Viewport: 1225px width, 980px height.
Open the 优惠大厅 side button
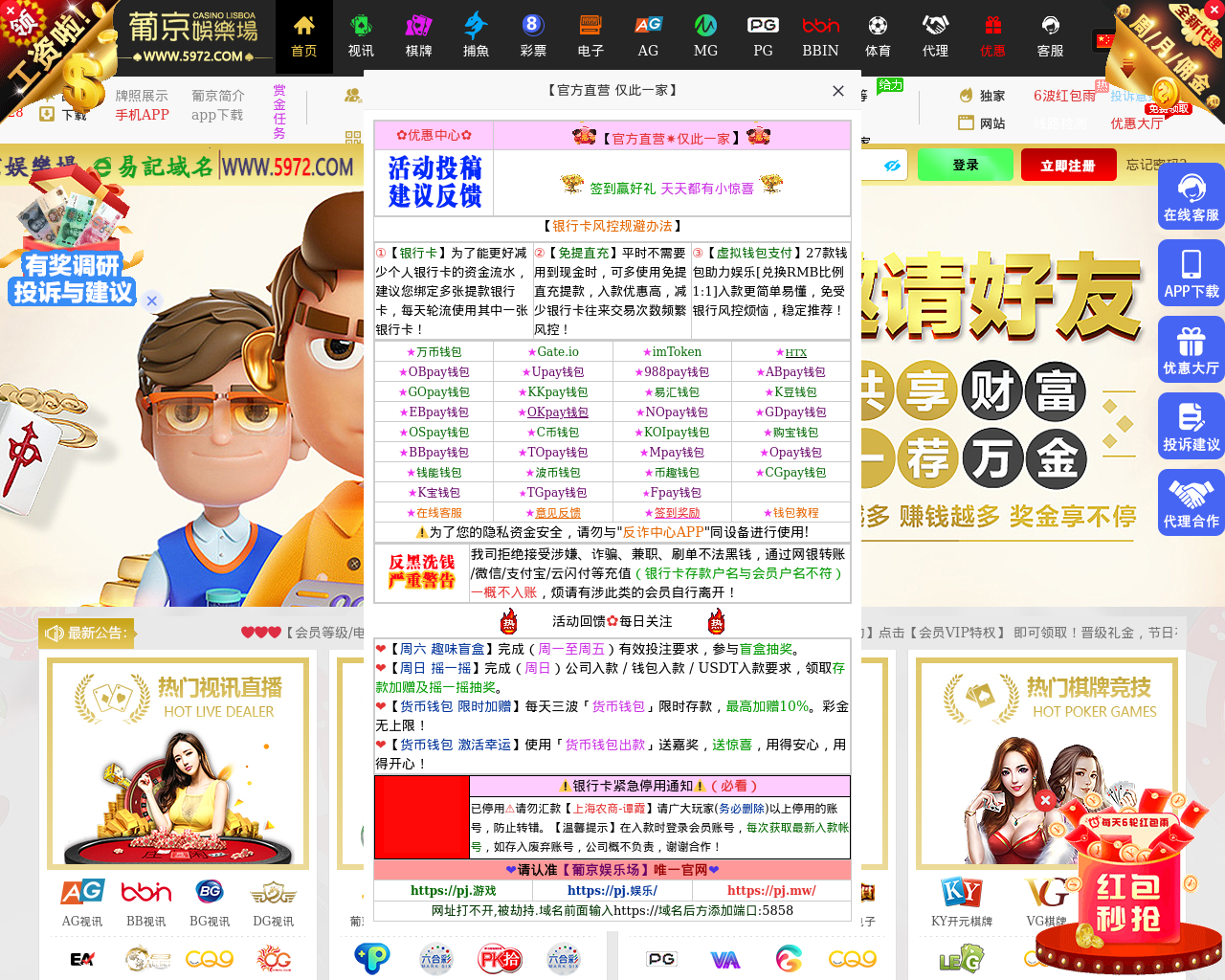1192,349
